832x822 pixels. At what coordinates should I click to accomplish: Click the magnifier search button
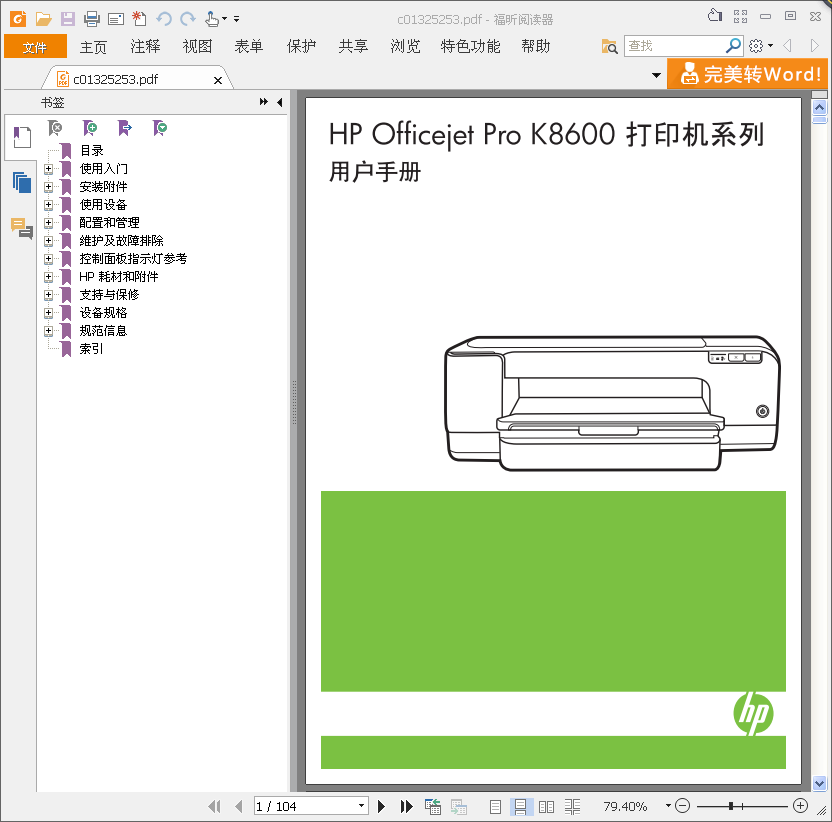tap(733, 46)
